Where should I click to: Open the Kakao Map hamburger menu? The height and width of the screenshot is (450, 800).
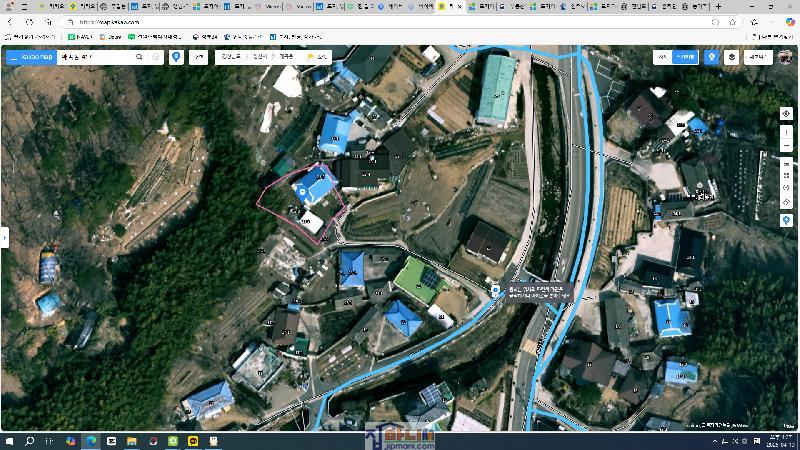(x=13, y=58)
